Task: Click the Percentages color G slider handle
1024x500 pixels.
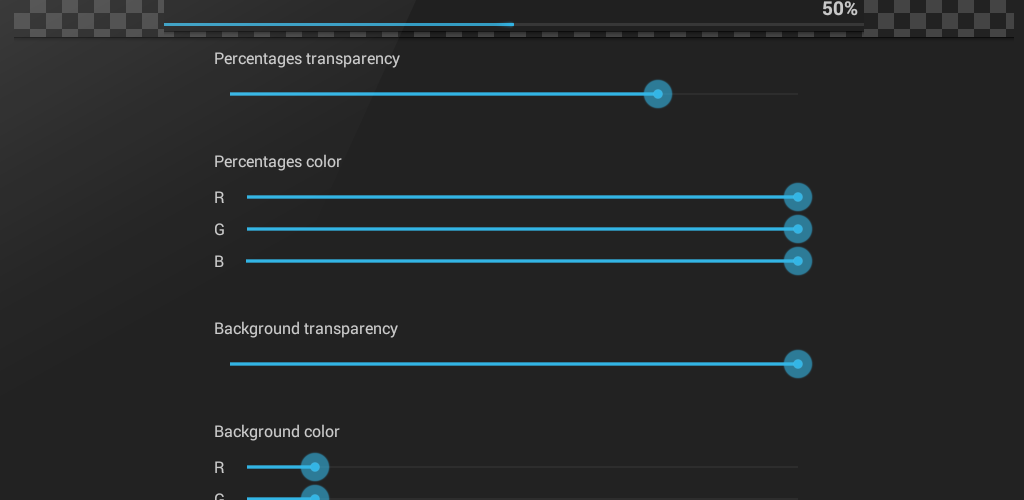Action: click(797, 229)
